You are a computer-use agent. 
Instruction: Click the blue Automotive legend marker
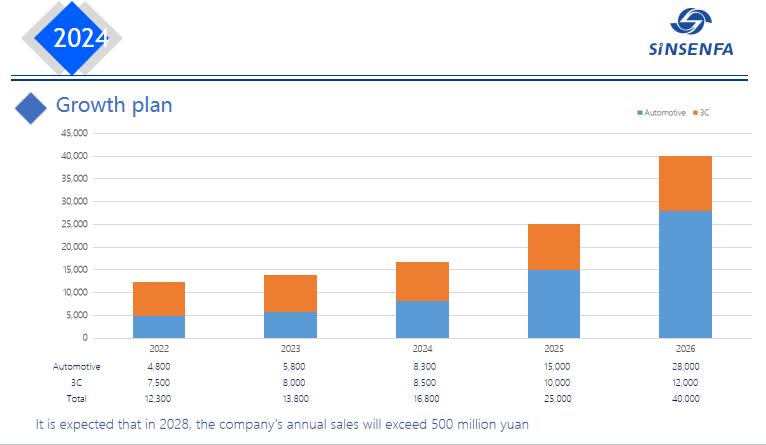640,113
